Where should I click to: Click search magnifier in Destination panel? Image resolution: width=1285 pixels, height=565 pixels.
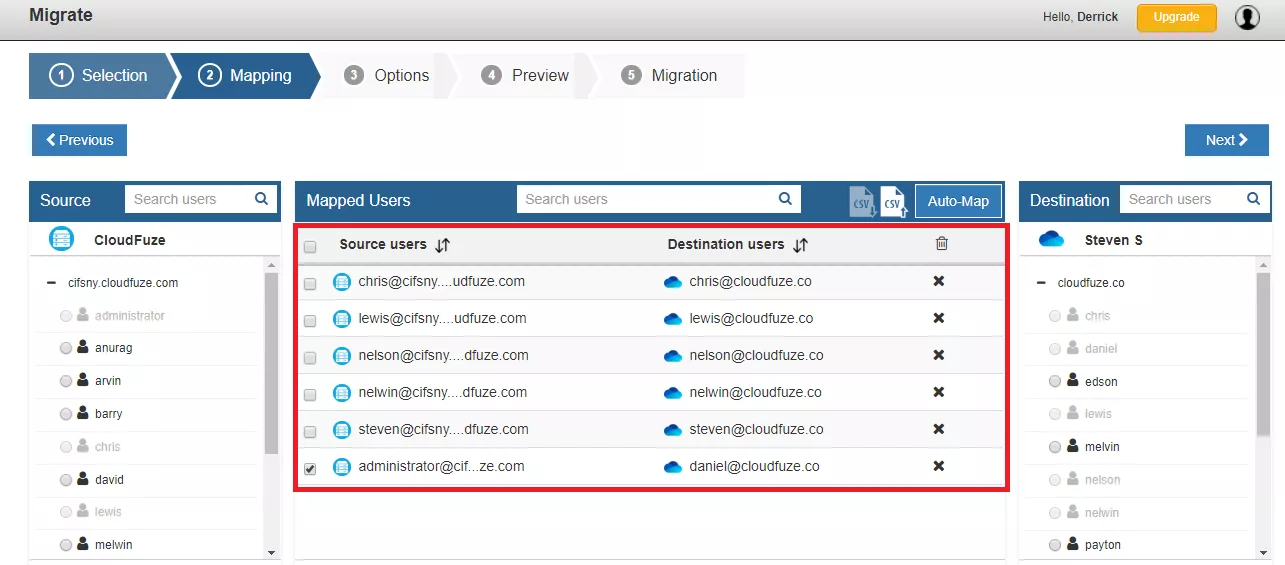[x=1253, y=199]
